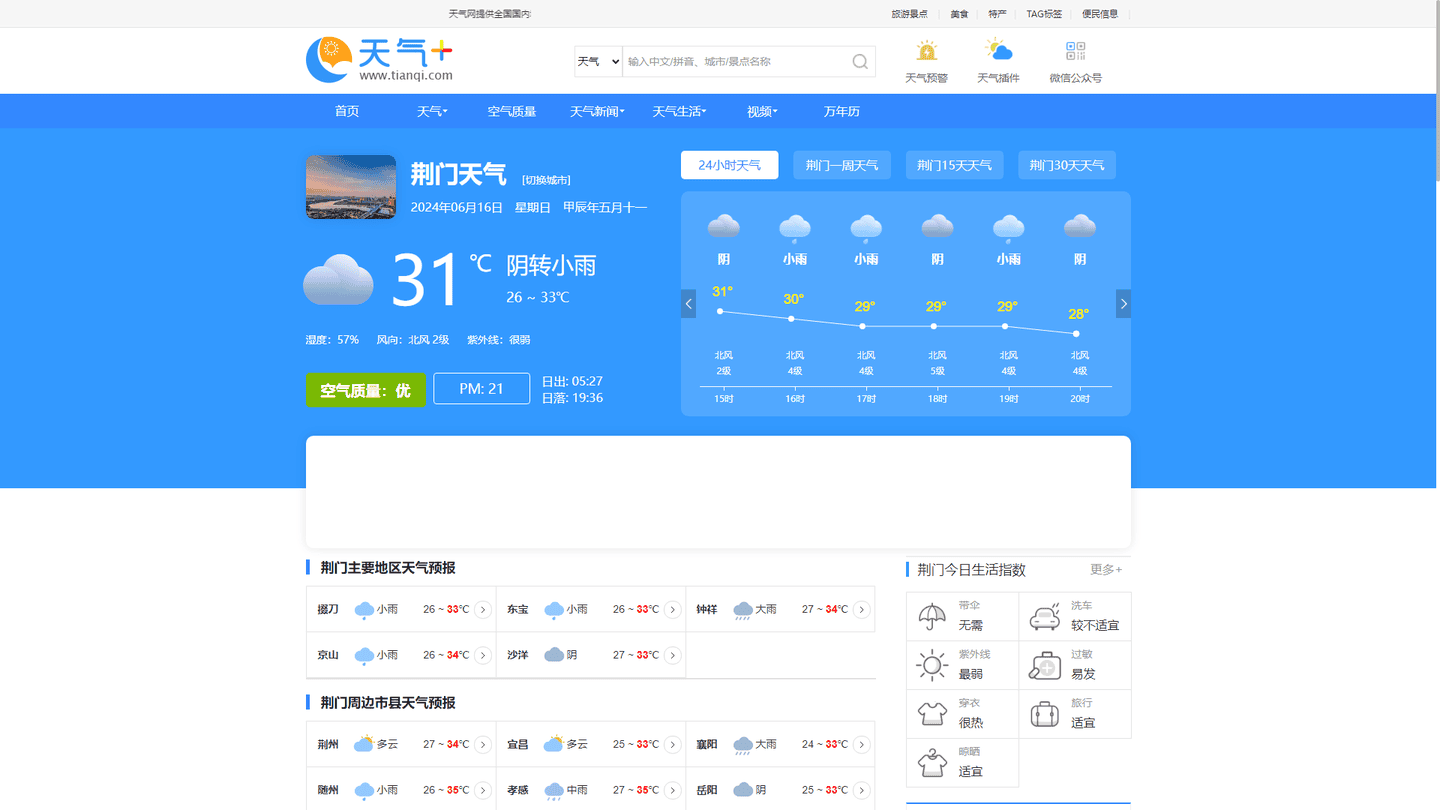The height and width of the screenshot is (810, 1440).
Task: Click the rain icon above 19时 forecast
Action: tap(1008, 228)
